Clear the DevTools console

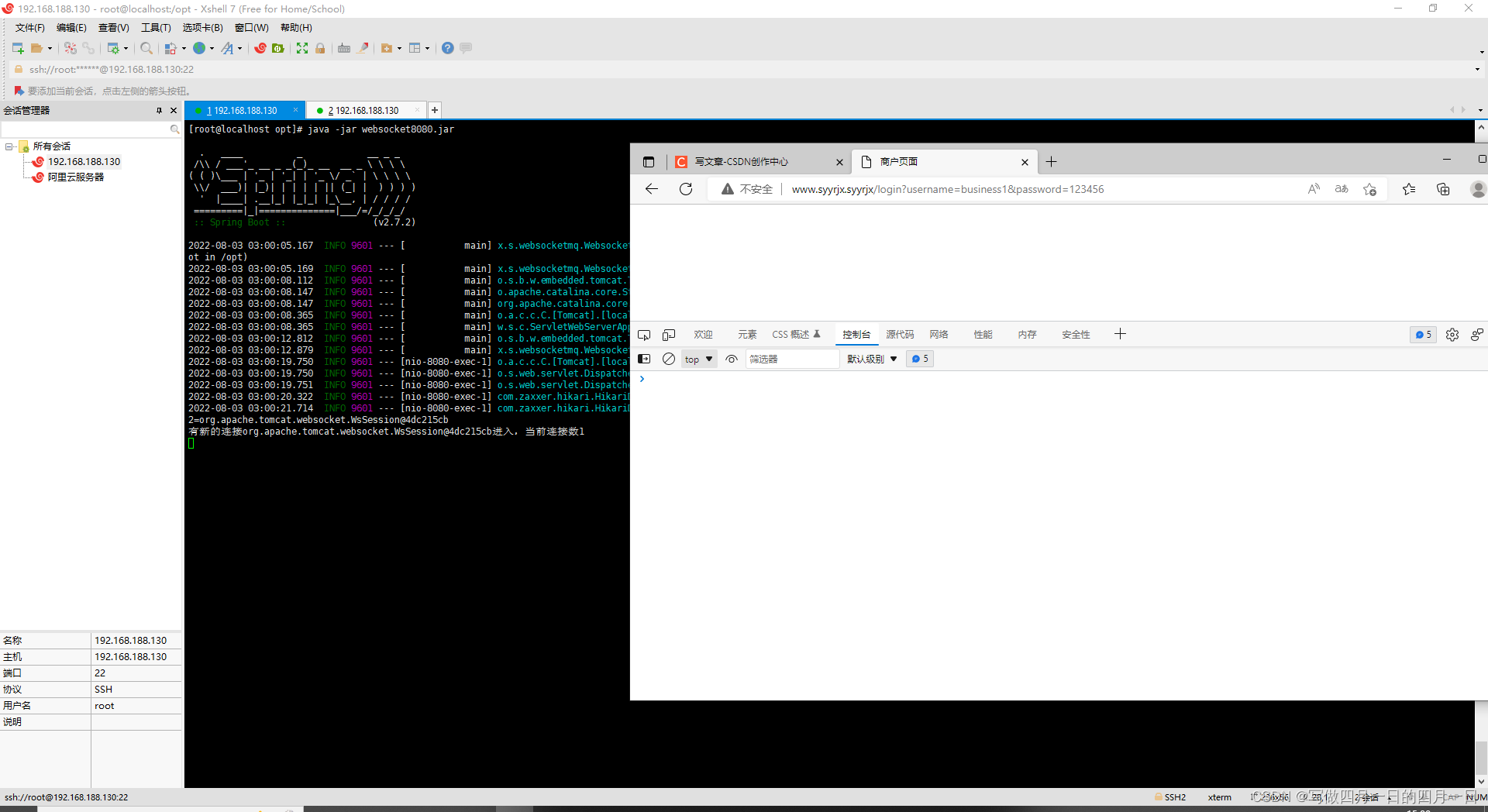point(669,359)
